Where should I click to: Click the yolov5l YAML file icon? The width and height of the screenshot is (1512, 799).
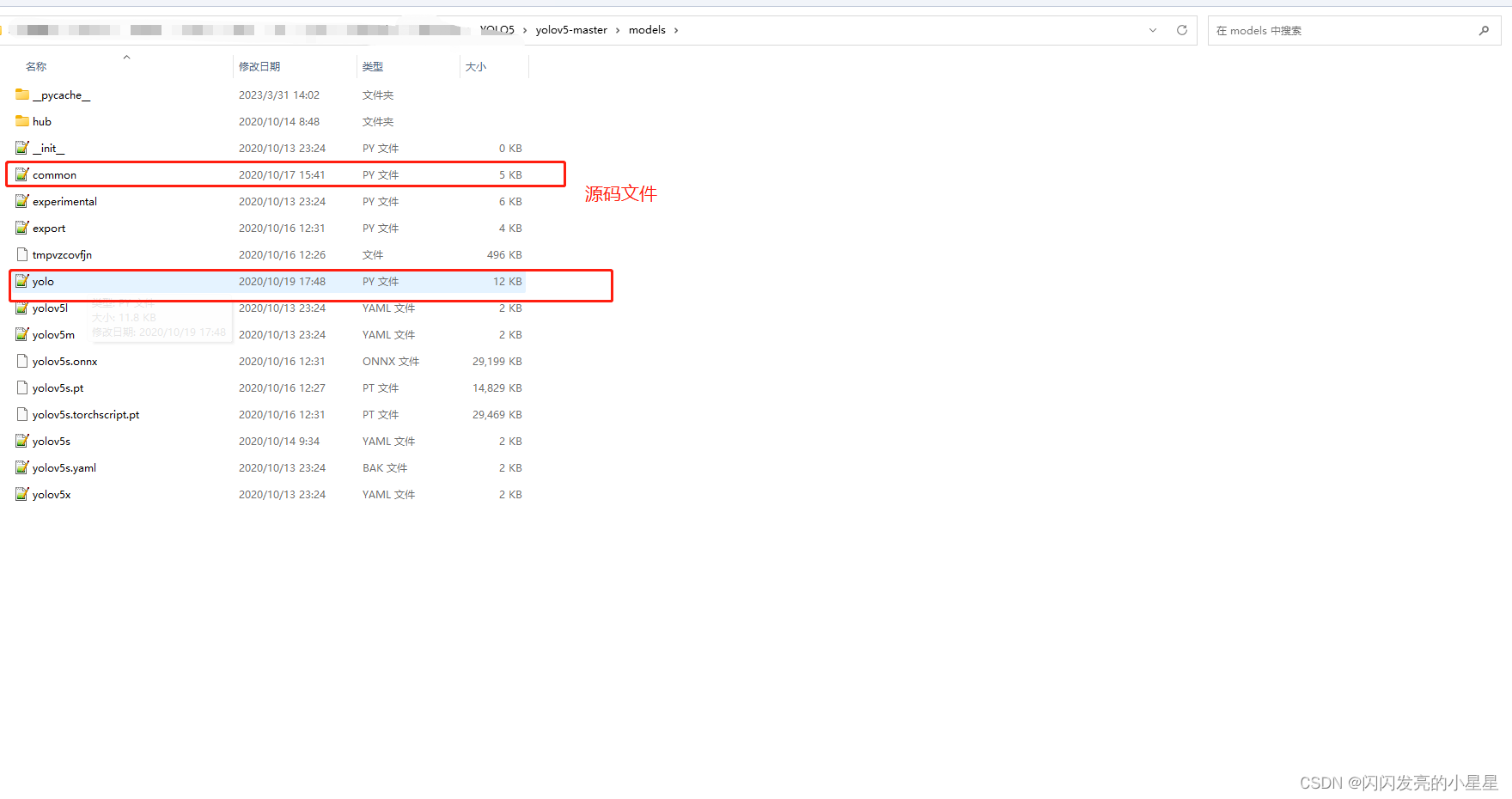pyautogui.click(x=22, y=308)
